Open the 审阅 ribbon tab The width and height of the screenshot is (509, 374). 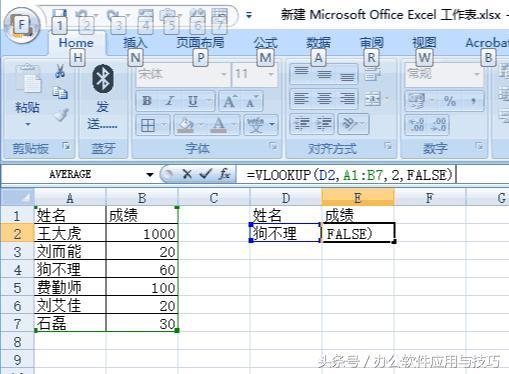point(371,43)
